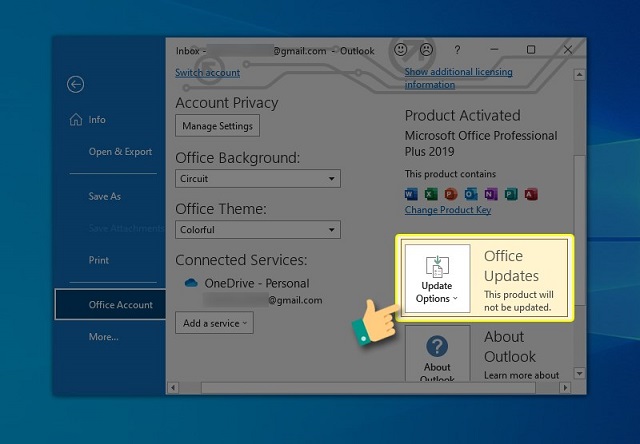
Task: Open the Update Options dropdown button
Action: (x=438, y=279)
